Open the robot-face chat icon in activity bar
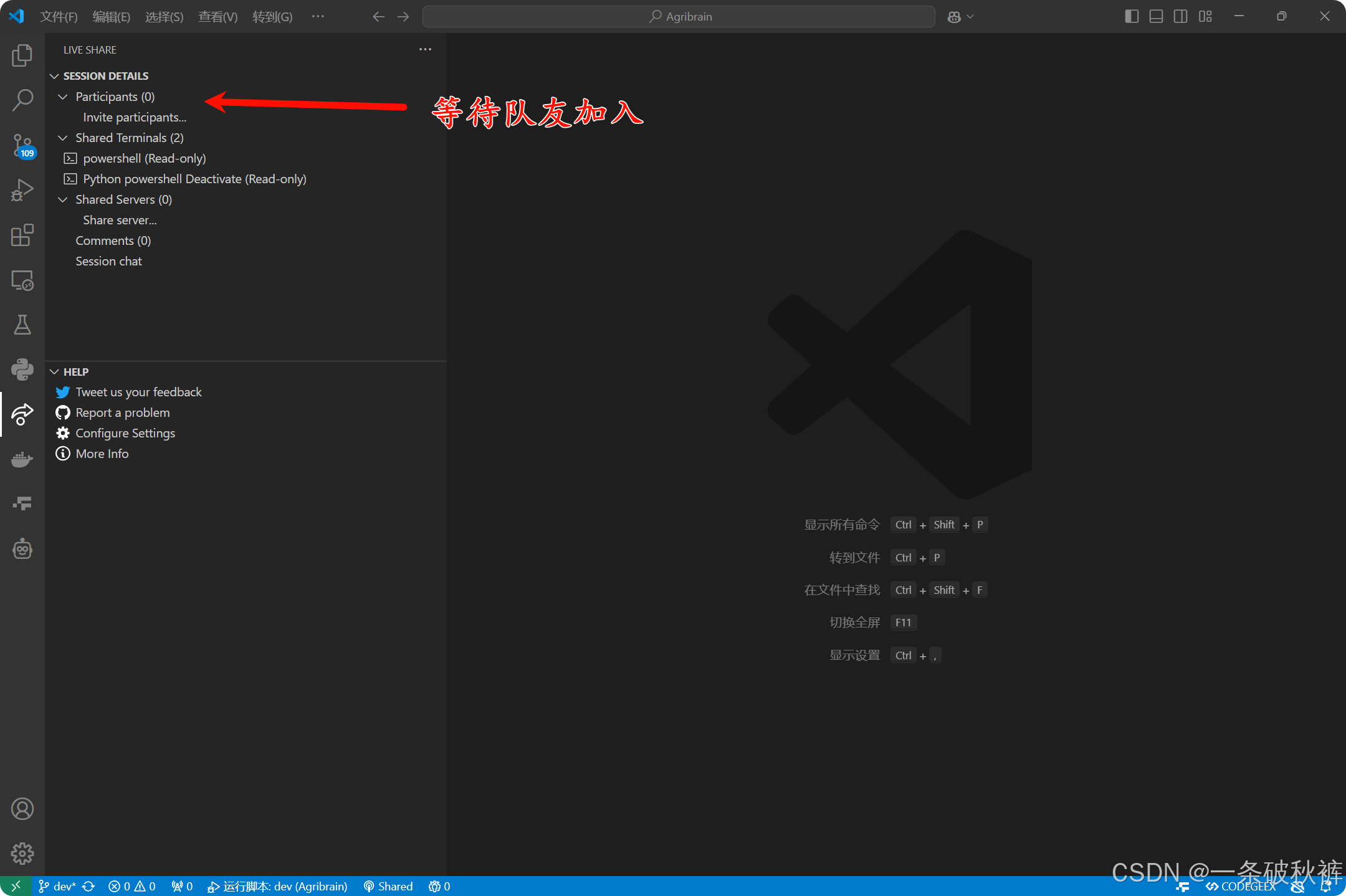 coord(22,549)
